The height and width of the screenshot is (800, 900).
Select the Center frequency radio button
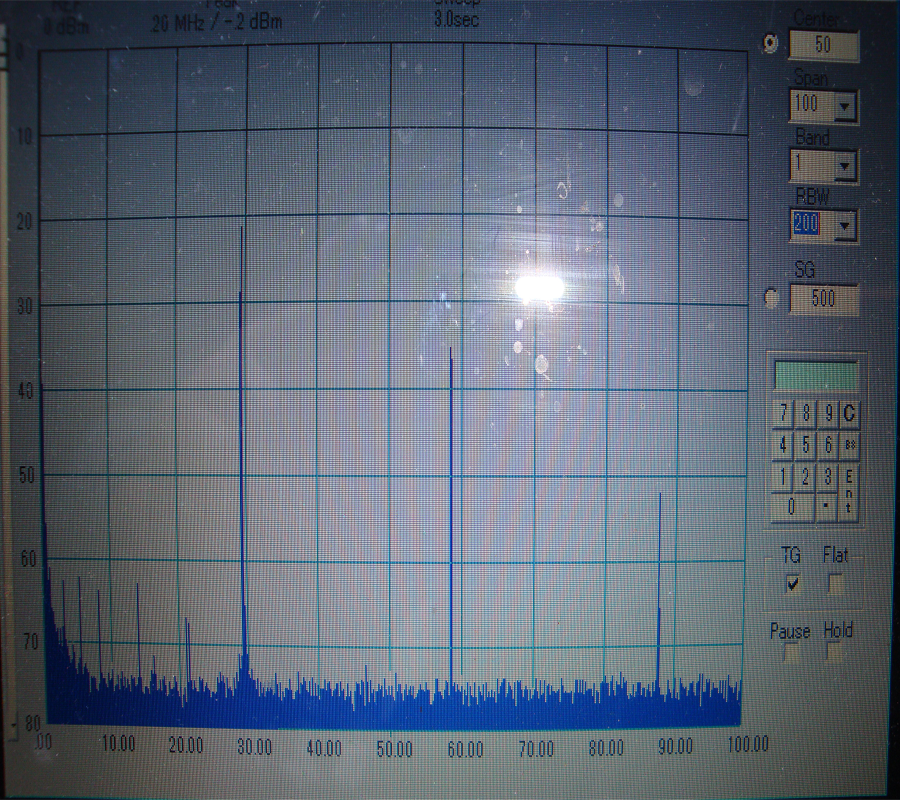click(x=770, y=43)
